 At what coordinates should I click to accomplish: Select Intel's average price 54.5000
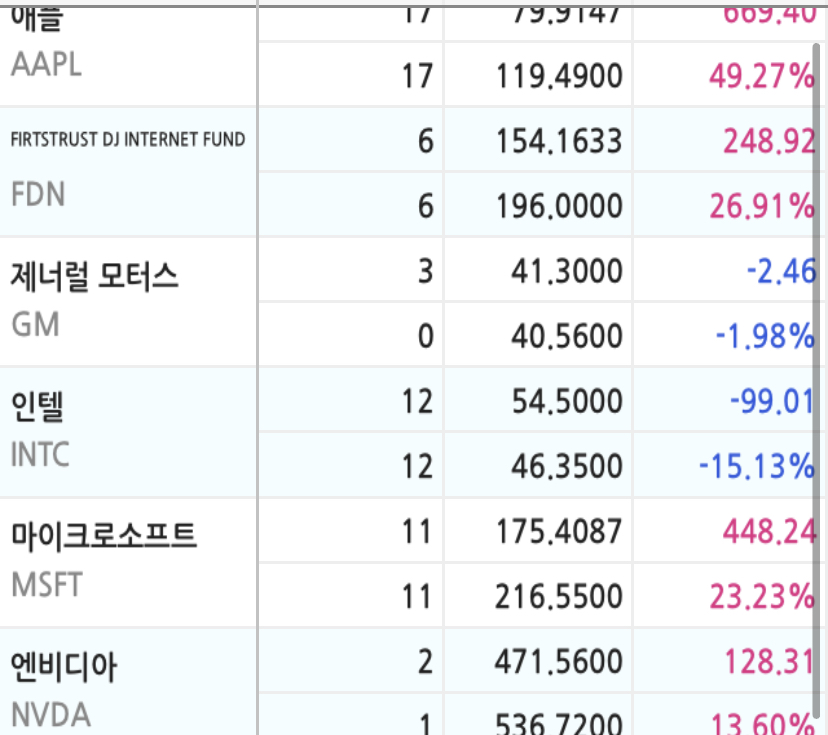tap(565, 401)
